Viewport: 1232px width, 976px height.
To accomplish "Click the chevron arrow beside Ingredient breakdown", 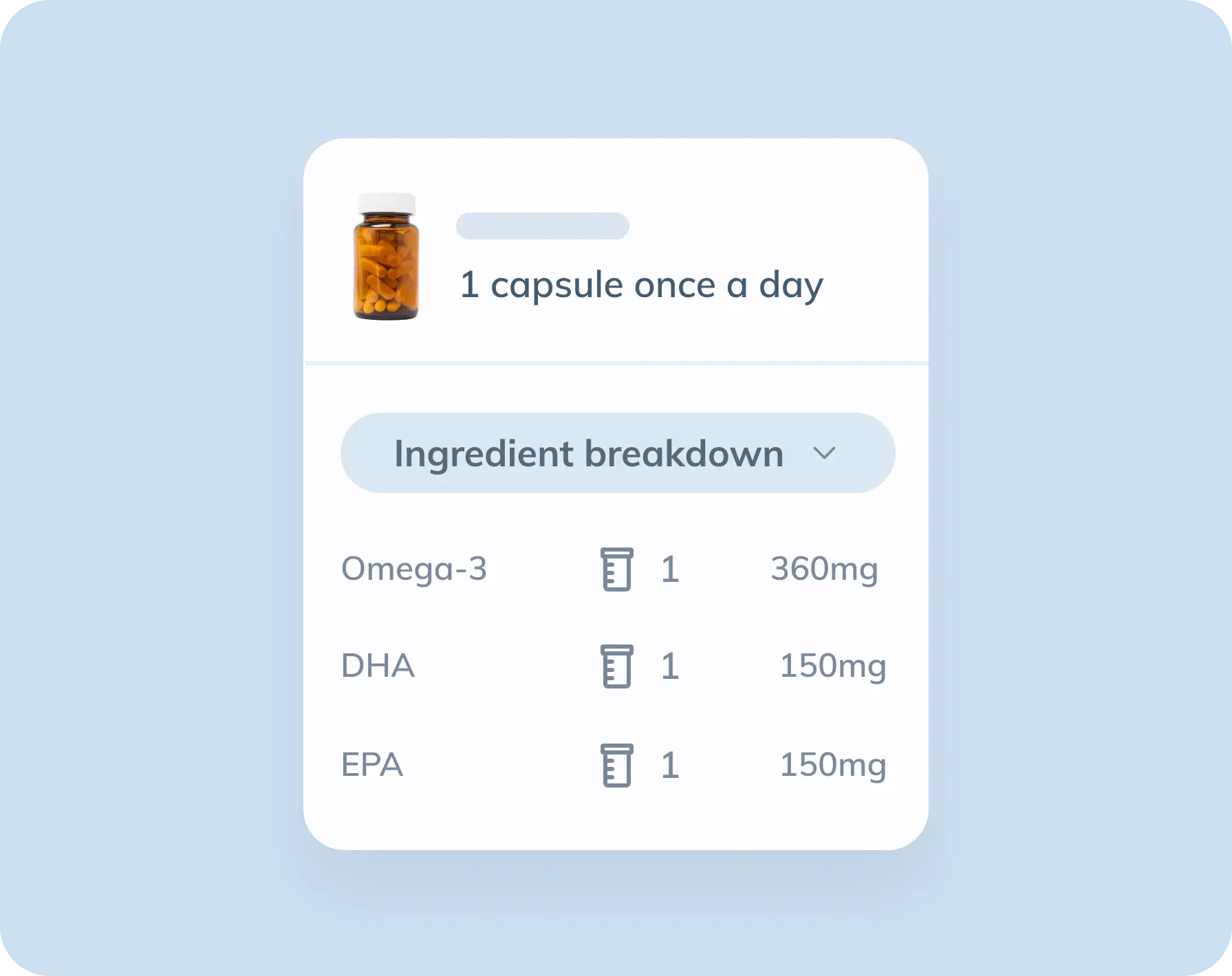I will click(824, 453).
